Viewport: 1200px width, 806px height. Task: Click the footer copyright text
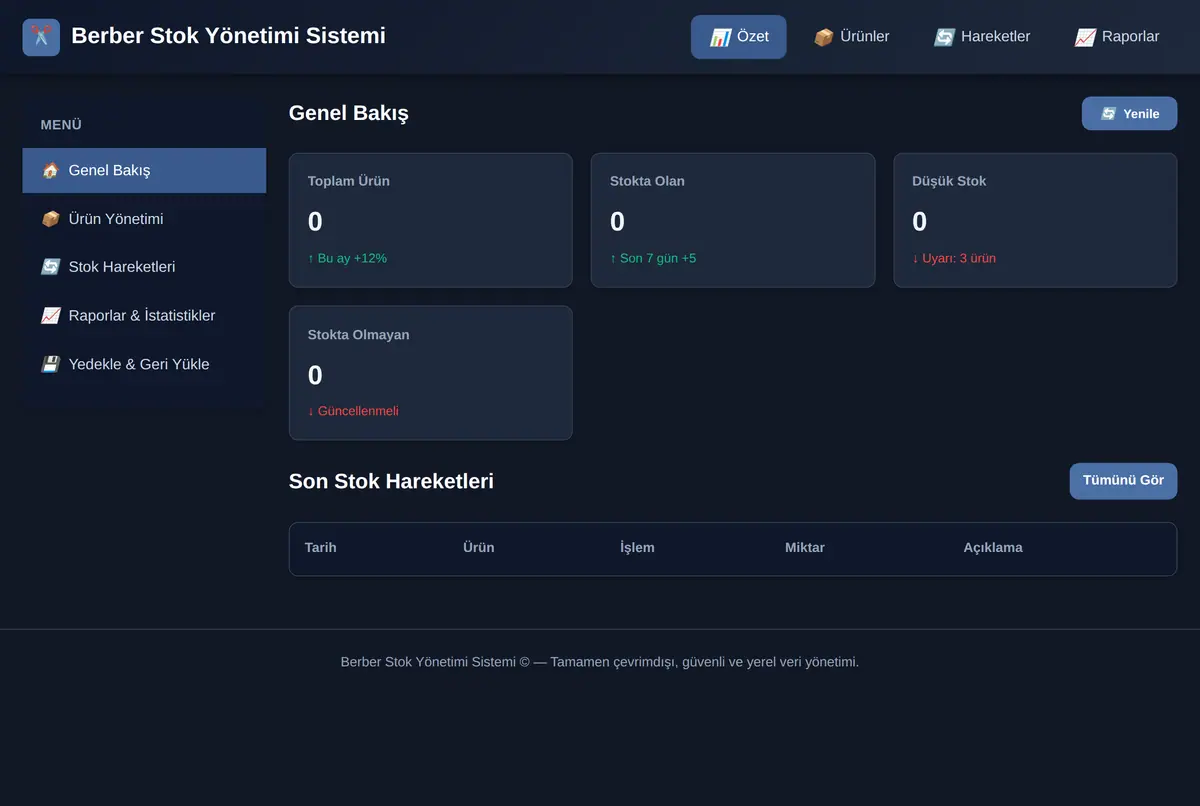pos(600,662)
